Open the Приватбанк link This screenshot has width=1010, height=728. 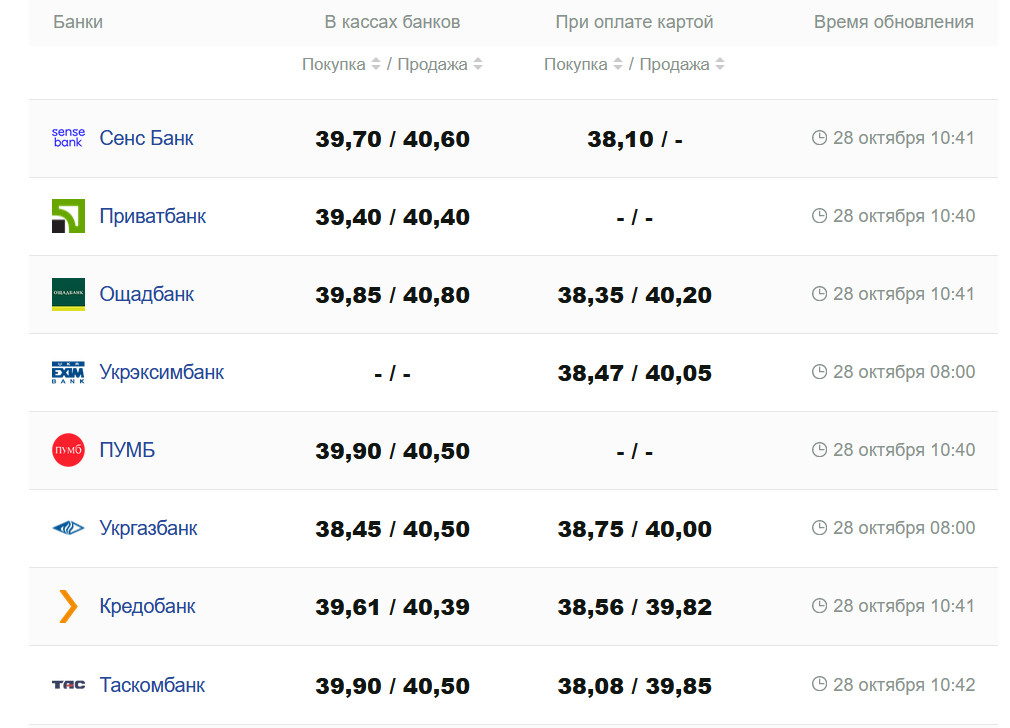coord(152,216)
